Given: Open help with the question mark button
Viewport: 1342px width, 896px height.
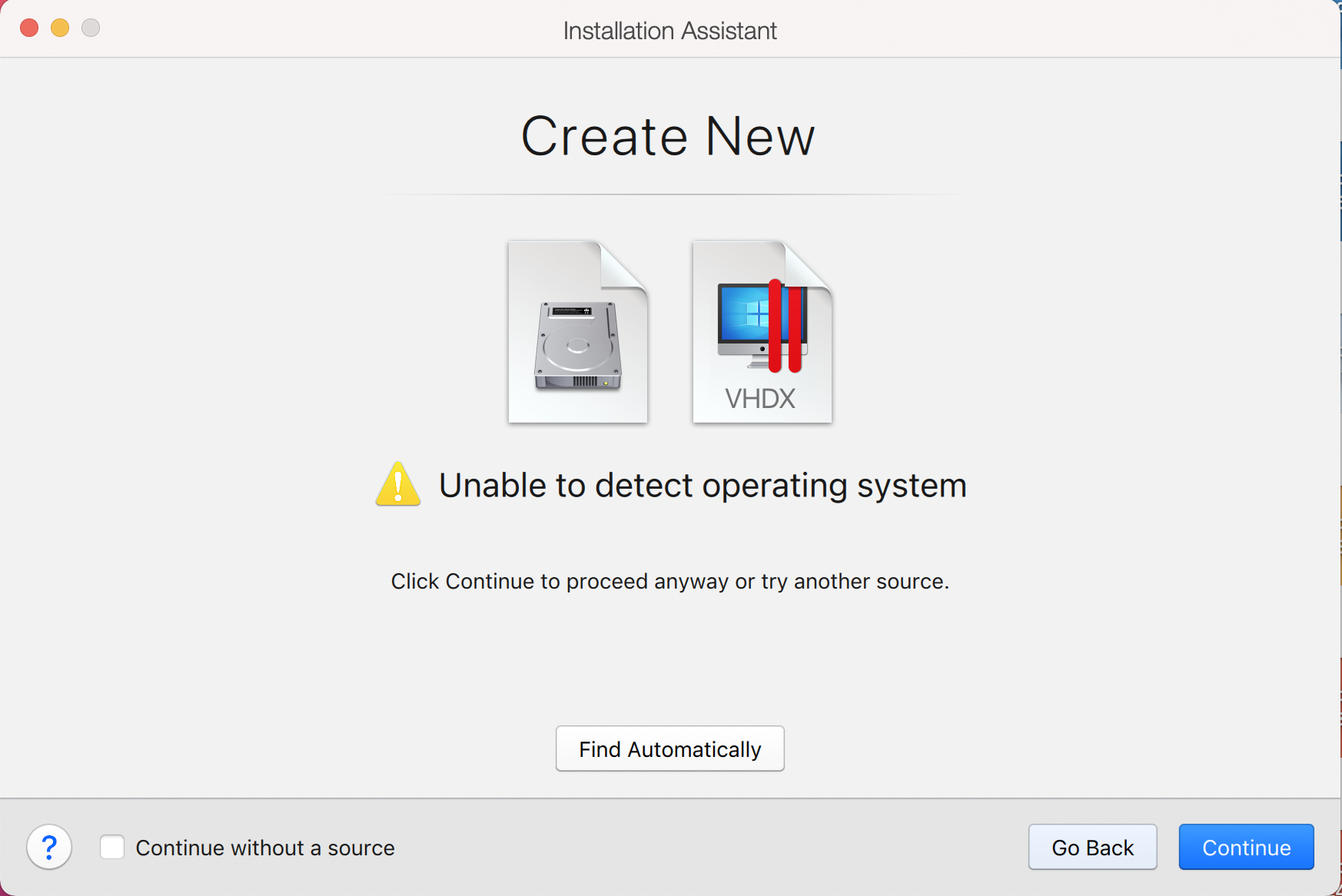Looking at the screenshot, I should [x=49, y=847].
